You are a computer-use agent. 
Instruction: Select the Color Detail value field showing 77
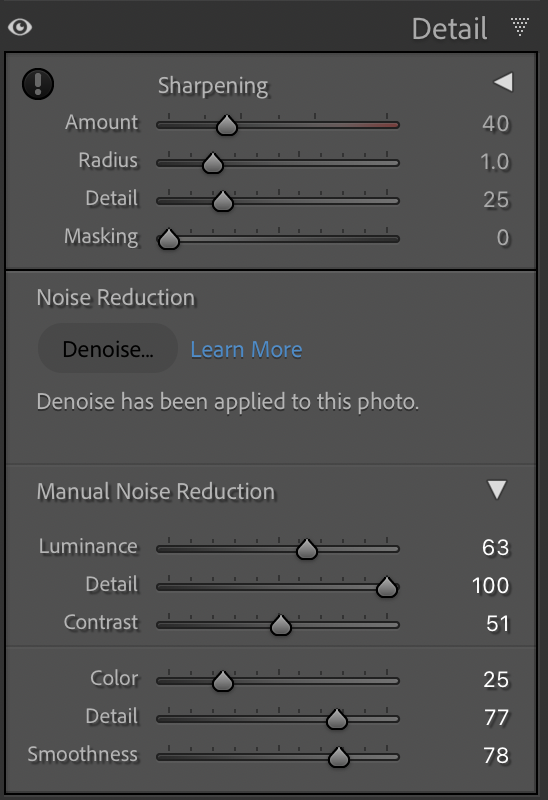point(496,718)
